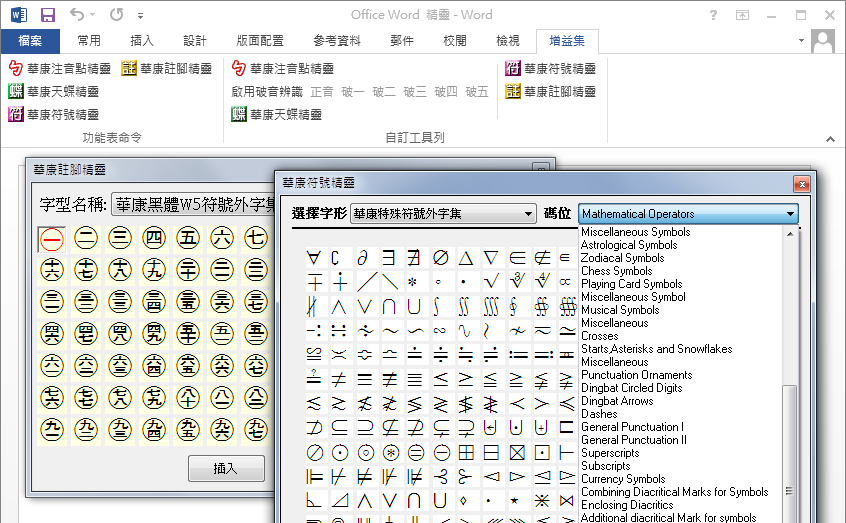Select the 破三 option
Viewport: 846px width, 523px height.
[415, 92]
